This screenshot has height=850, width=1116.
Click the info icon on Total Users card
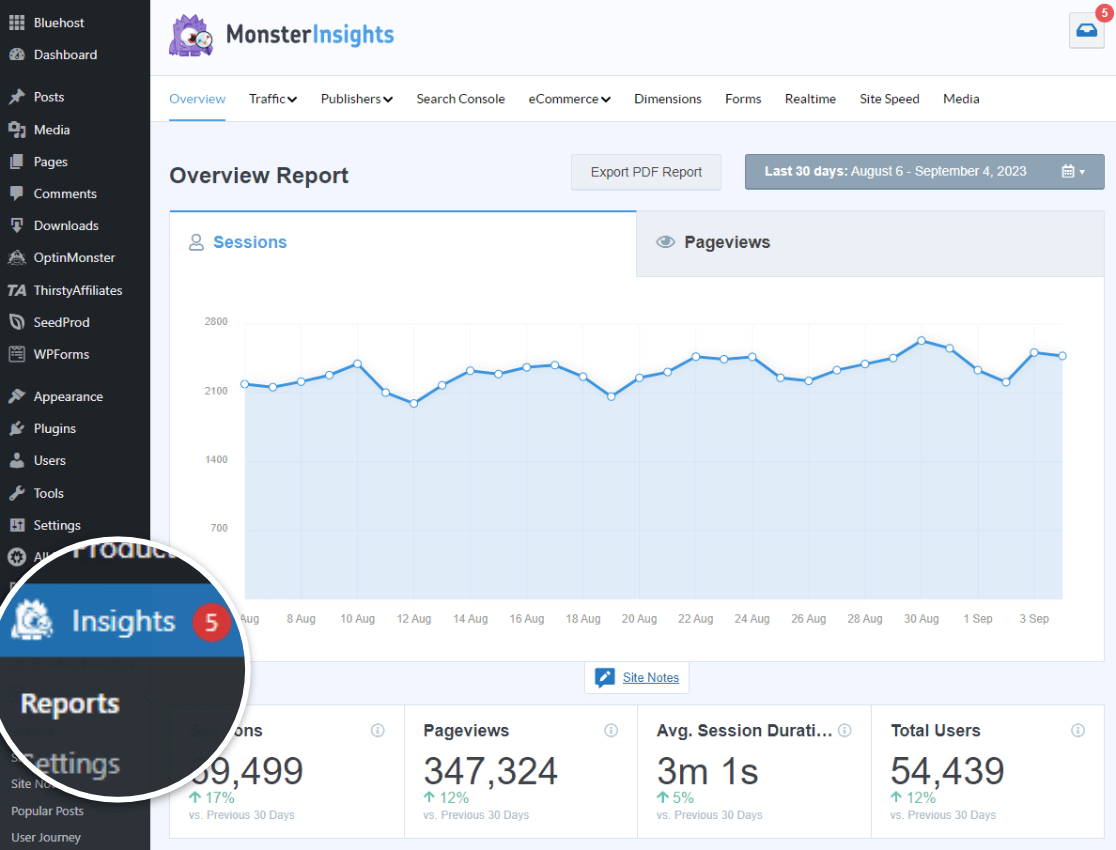click(x=1077, y=730)
